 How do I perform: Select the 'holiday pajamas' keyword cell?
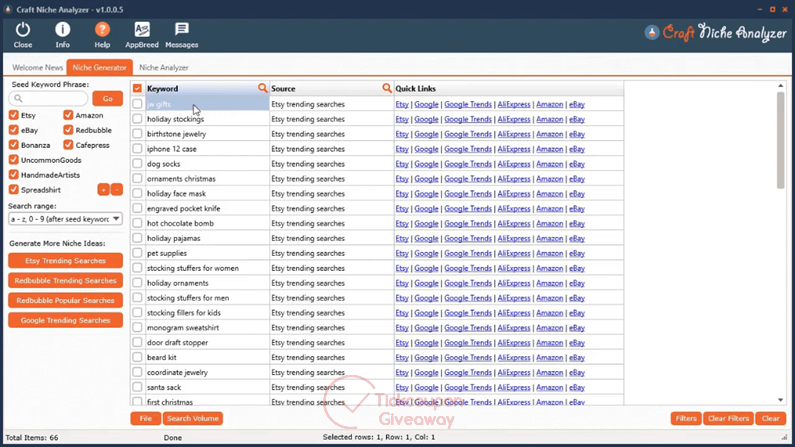(x=207, y=238)
